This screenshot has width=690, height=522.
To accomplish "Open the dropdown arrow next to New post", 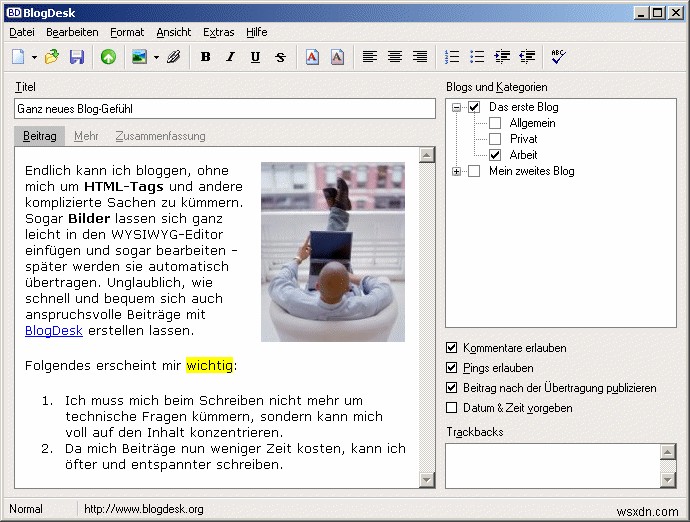I will (34, 57).
